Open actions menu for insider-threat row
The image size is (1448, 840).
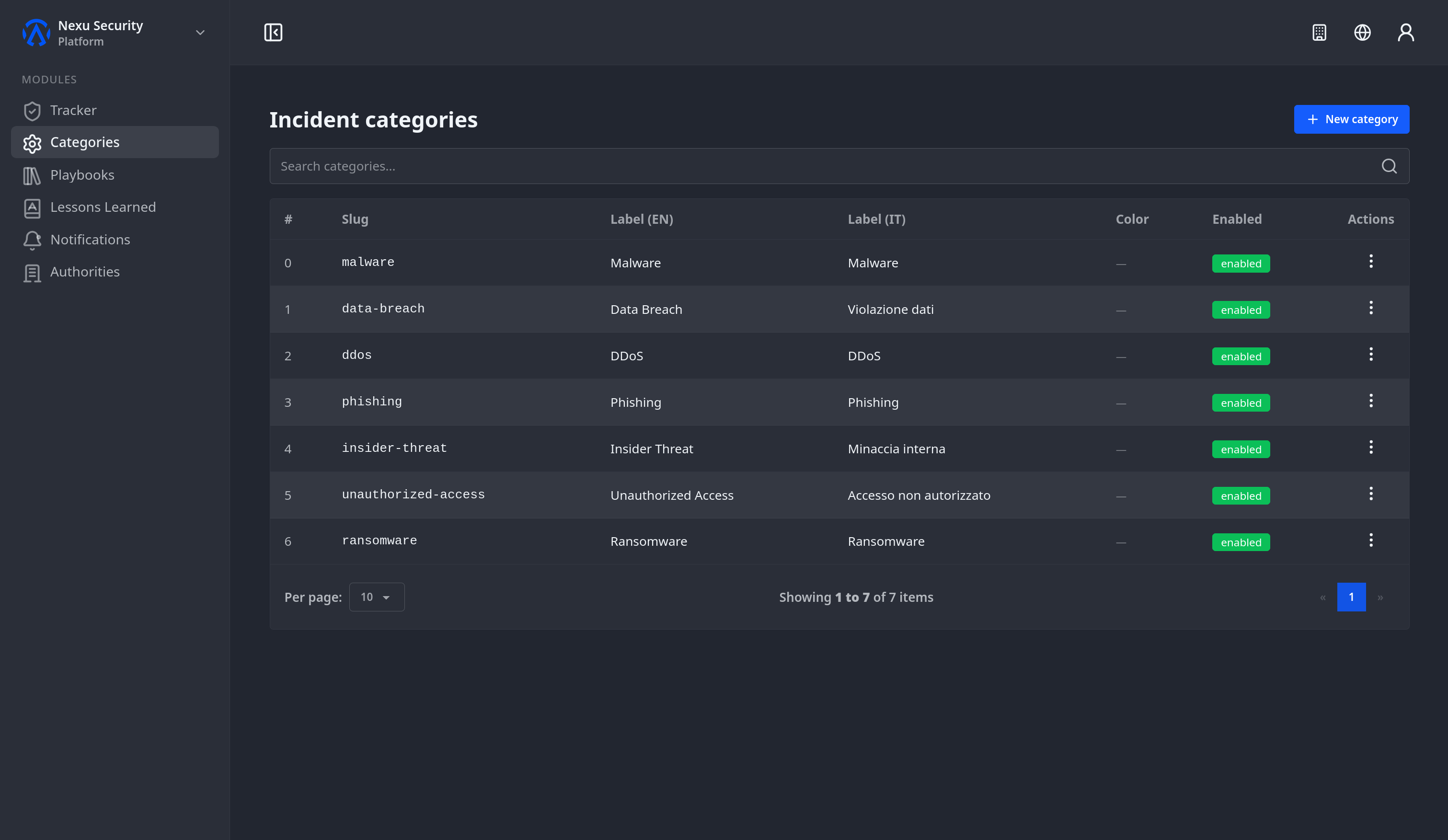click(1371, 448)
